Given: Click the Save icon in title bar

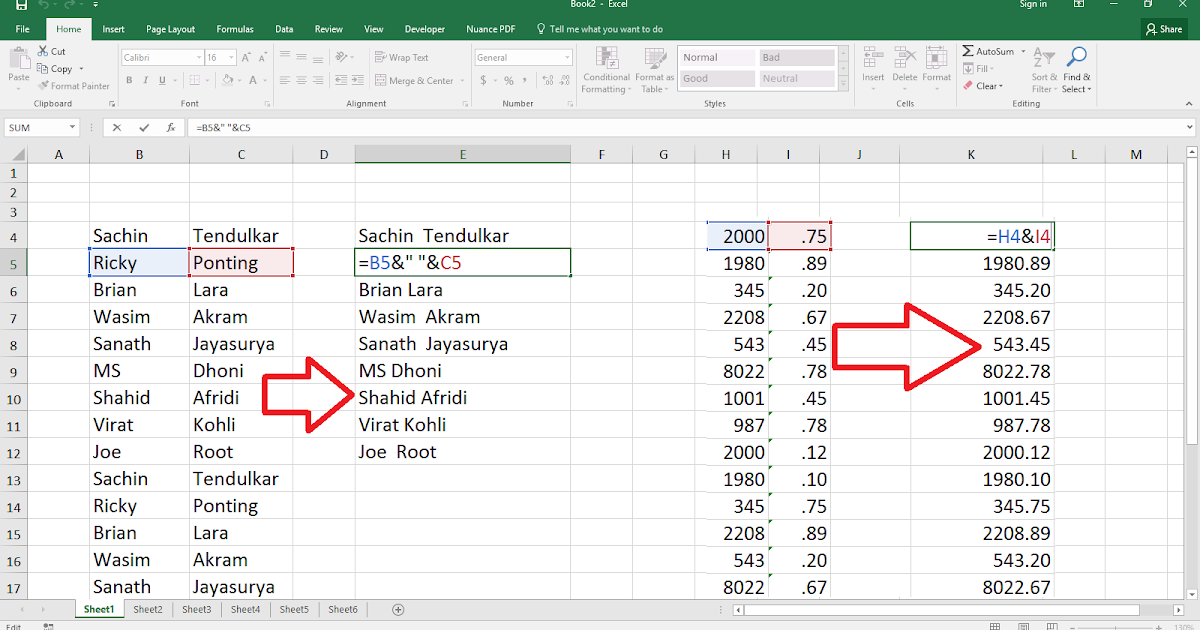Looking at the screenshot, I should [x=21, y=5].
